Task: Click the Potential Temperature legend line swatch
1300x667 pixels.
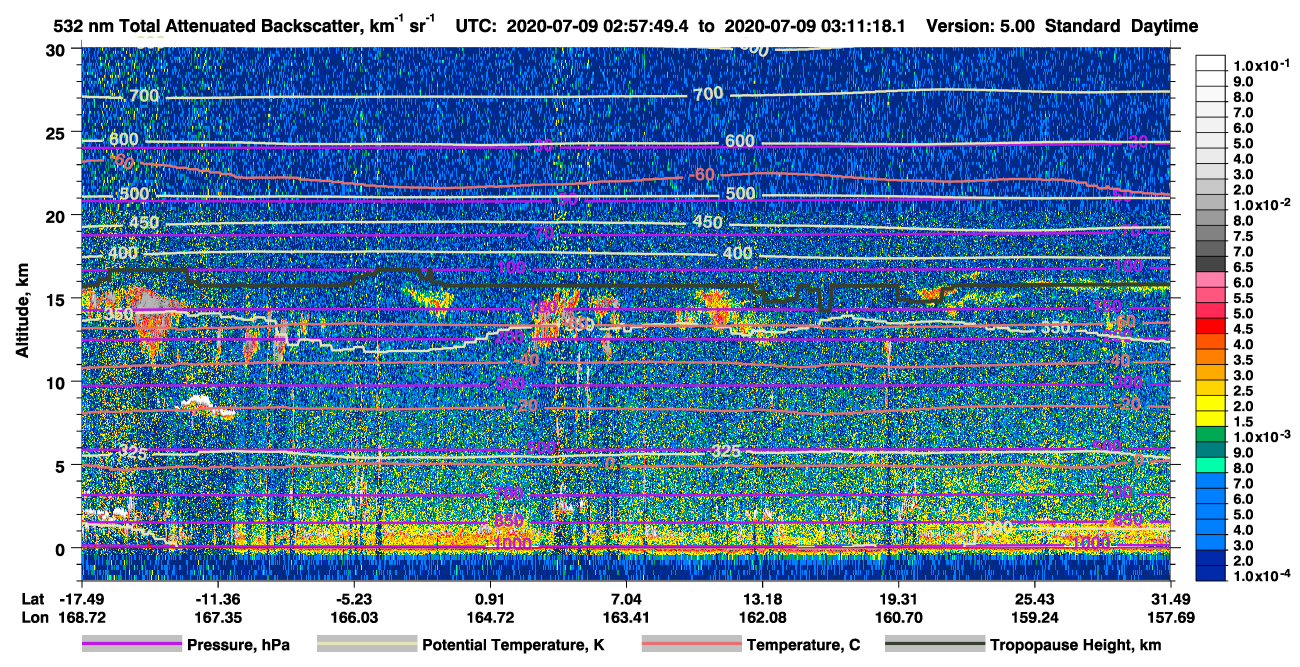Action: [366, 645]
